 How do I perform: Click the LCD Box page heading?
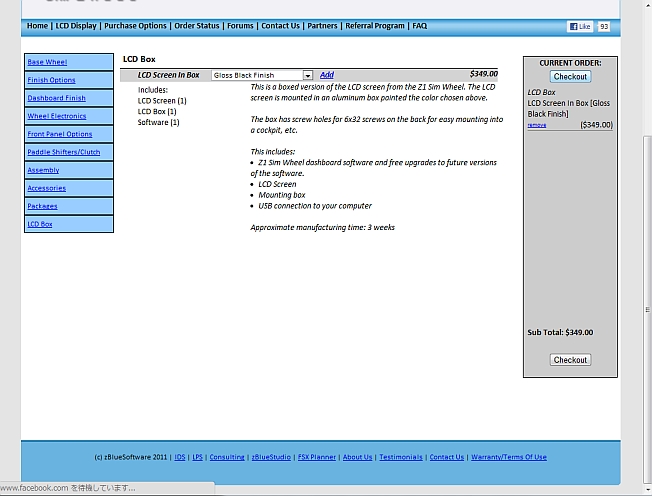[139, 59]
